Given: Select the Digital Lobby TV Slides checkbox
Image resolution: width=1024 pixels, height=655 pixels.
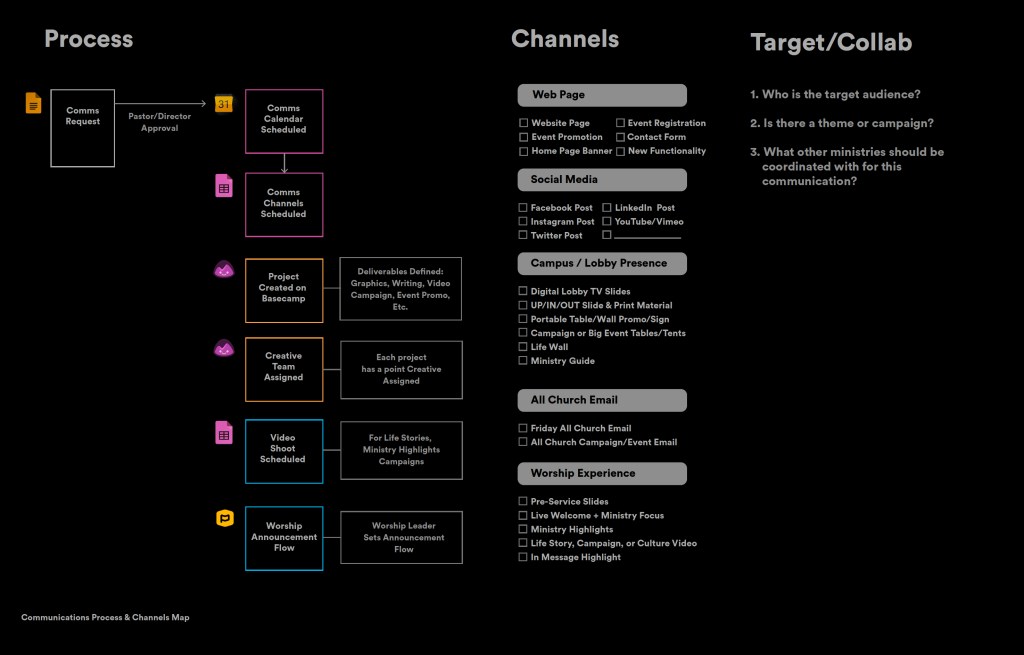Looking at the screenshot, I should 523,292.
